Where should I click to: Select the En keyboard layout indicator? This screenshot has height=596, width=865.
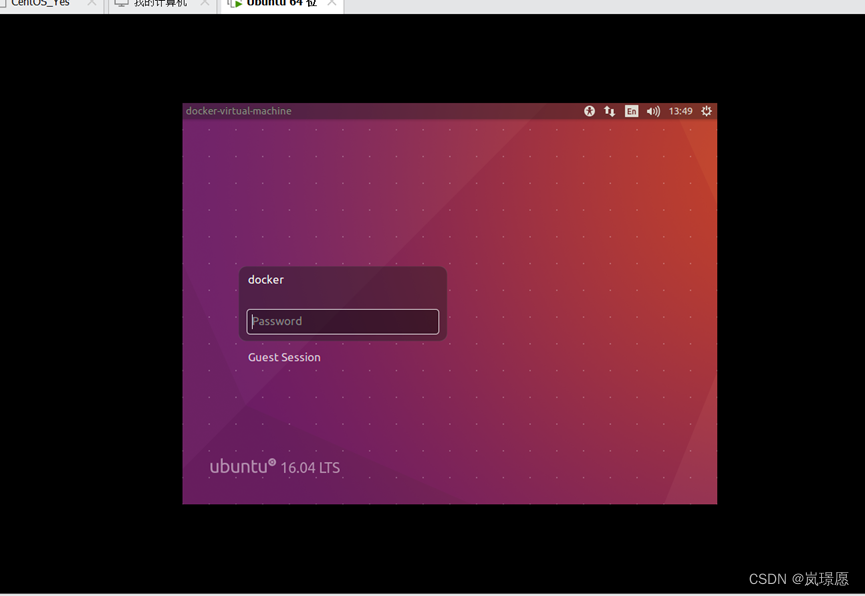(631, 111)
